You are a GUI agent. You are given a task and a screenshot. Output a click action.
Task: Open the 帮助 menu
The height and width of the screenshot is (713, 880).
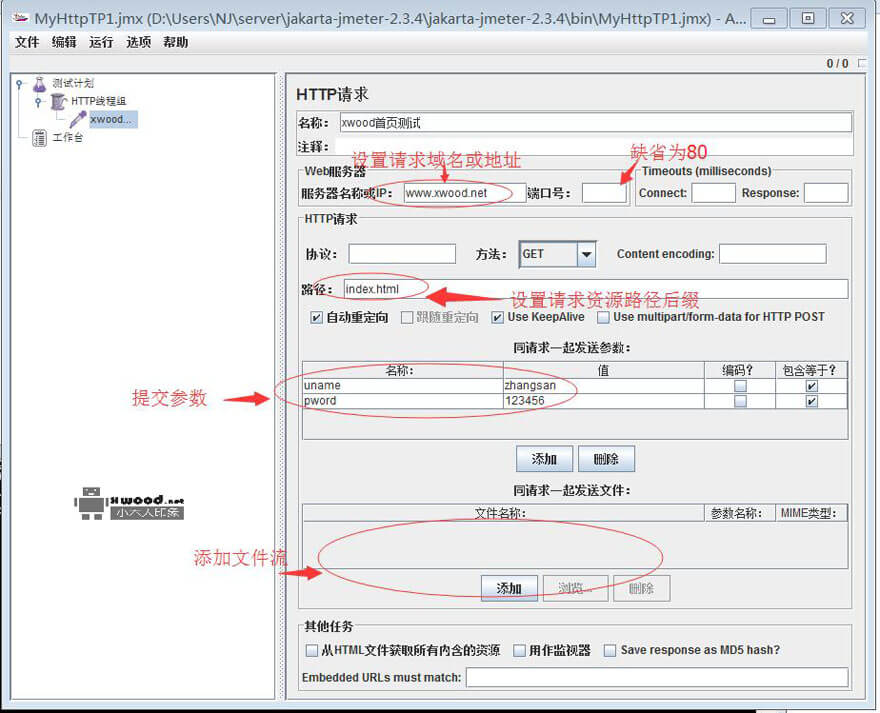coord(175,42)
